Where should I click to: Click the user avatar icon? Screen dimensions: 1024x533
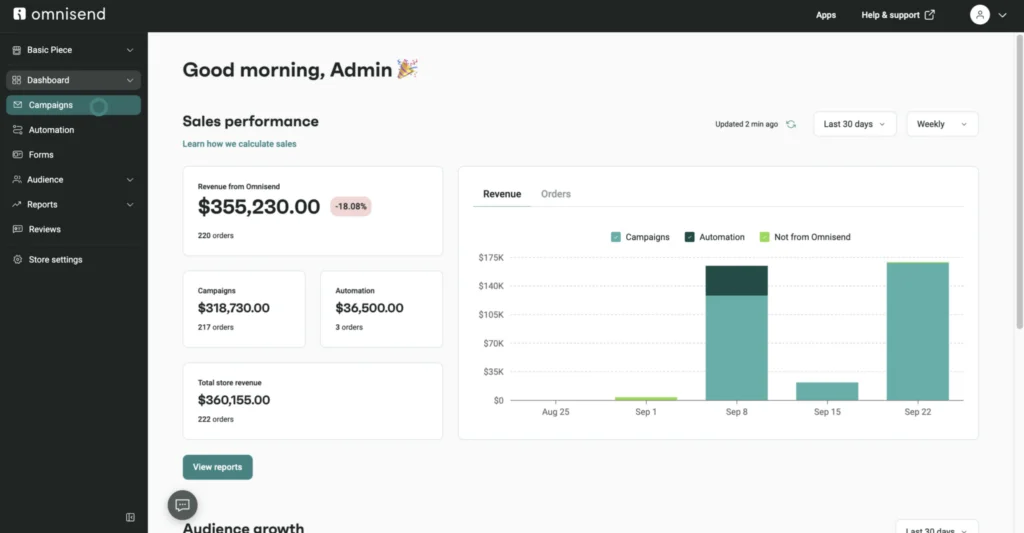[980, 14]
